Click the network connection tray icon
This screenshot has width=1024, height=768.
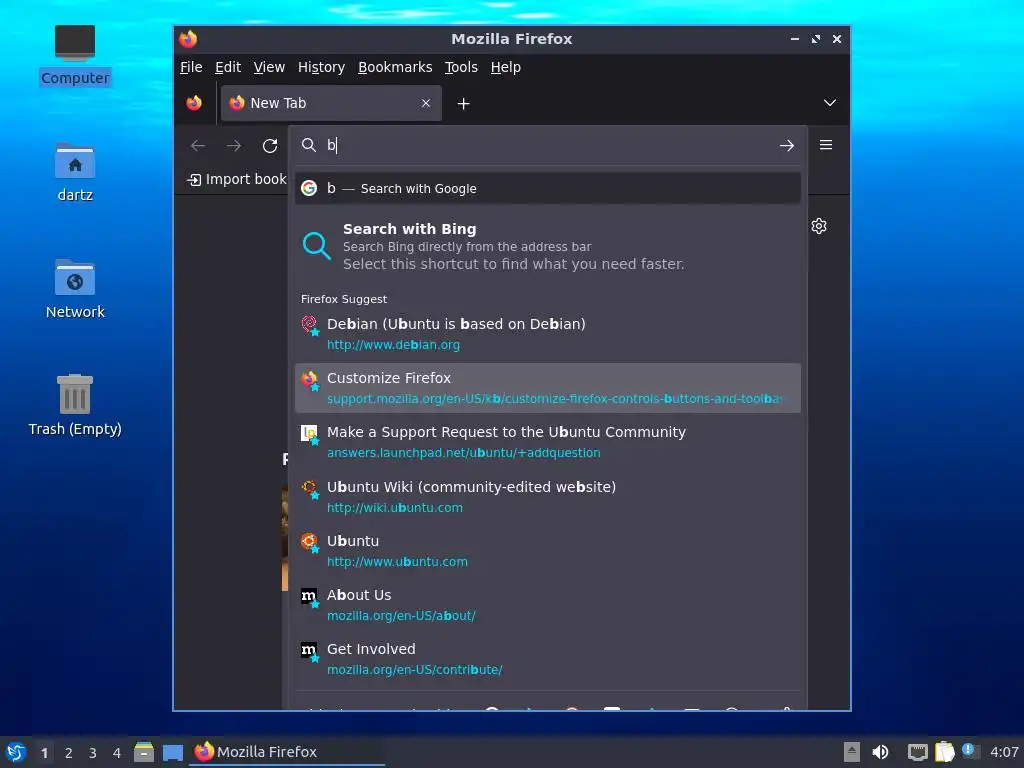tap(918, 752)
